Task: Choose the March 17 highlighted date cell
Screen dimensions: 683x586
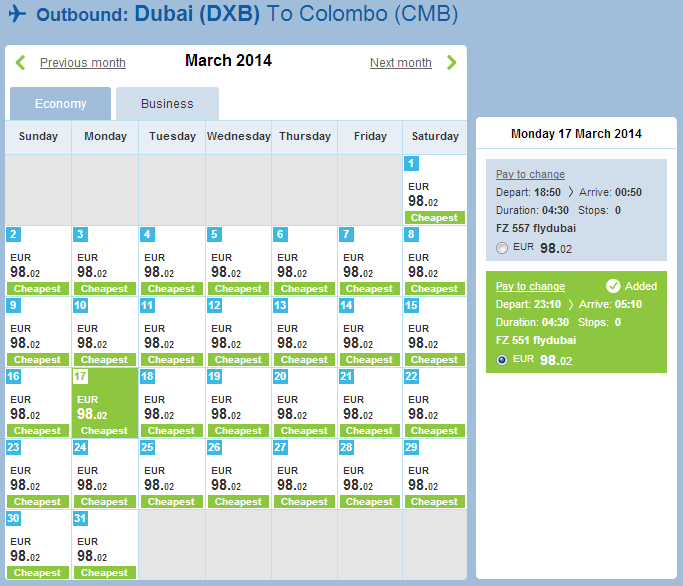Action: click(x=105, y=403)
